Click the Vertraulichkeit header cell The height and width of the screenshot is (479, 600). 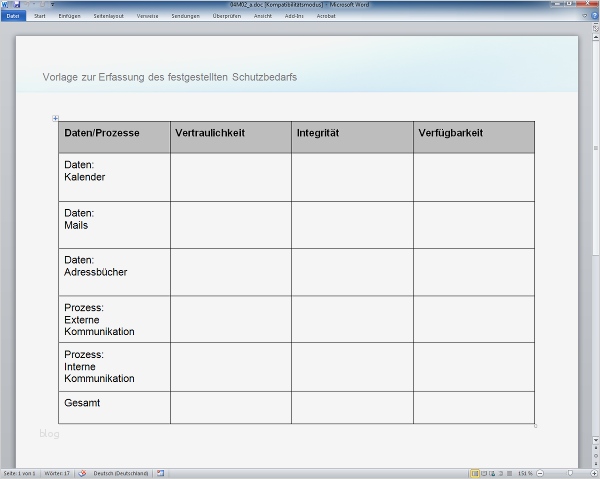point(231,137)
